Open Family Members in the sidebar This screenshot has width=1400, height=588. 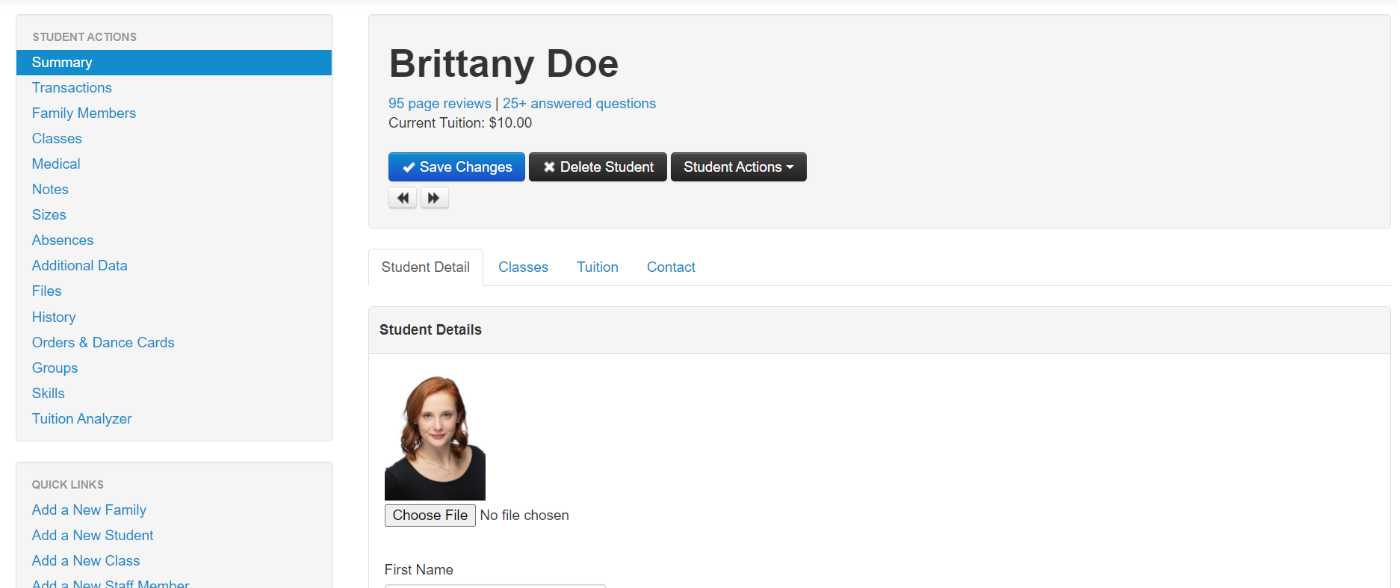coord(84,113)
